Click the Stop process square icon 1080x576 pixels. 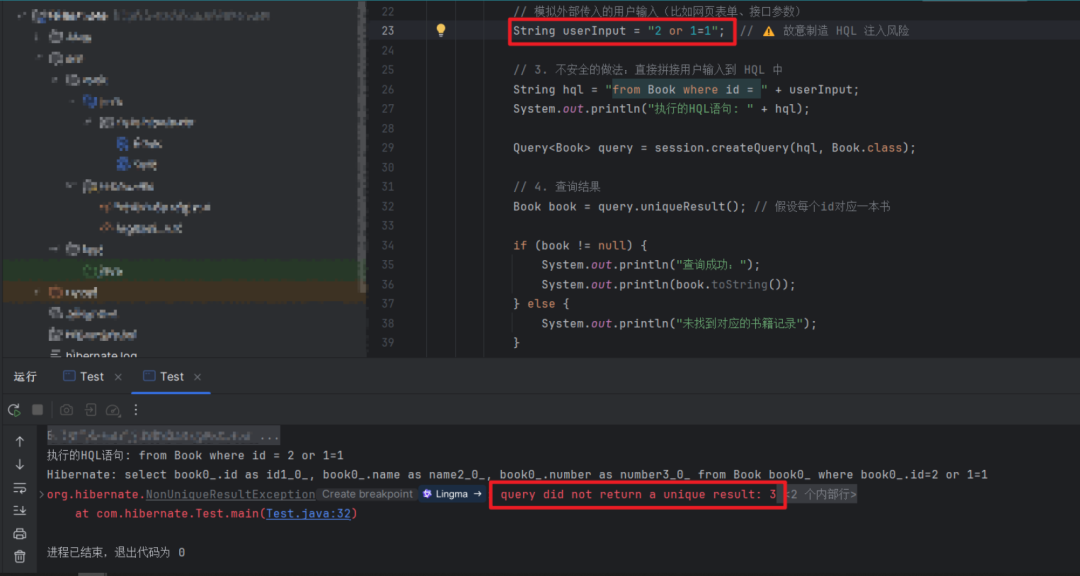click(38, 410)
